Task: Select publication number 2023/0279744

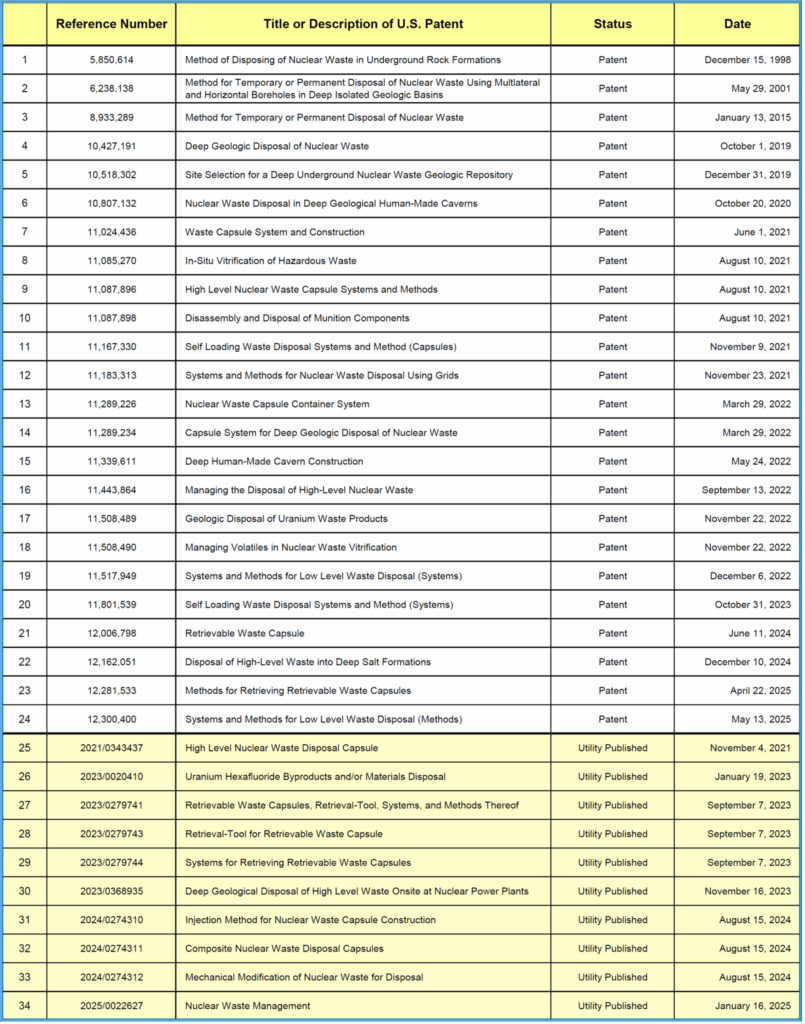Action: point(112,863)
